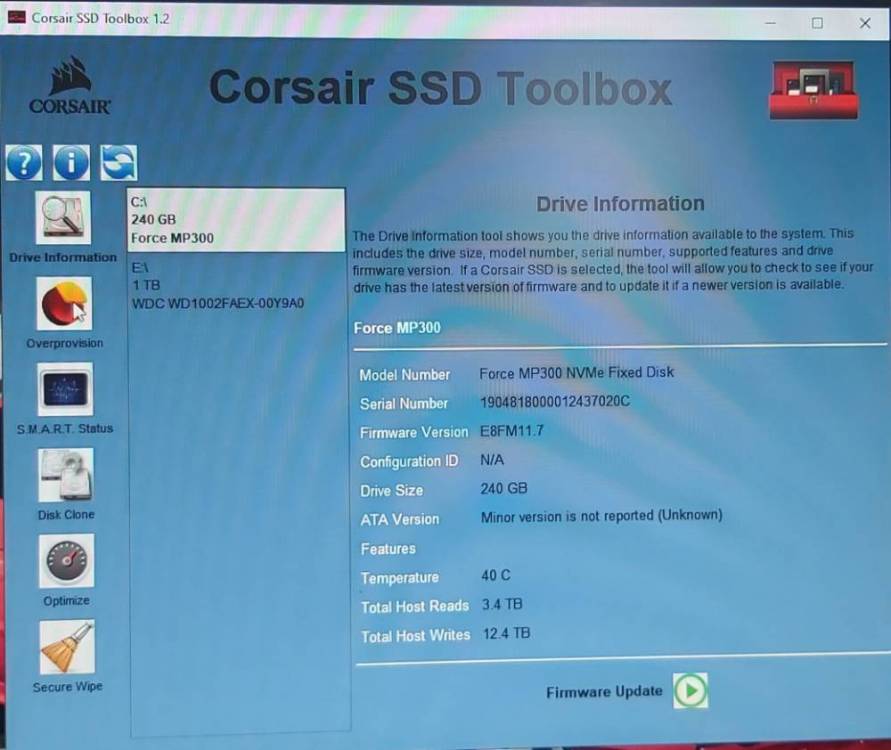Select the E:\ 1 TB WDC drive

pos(236,285)
